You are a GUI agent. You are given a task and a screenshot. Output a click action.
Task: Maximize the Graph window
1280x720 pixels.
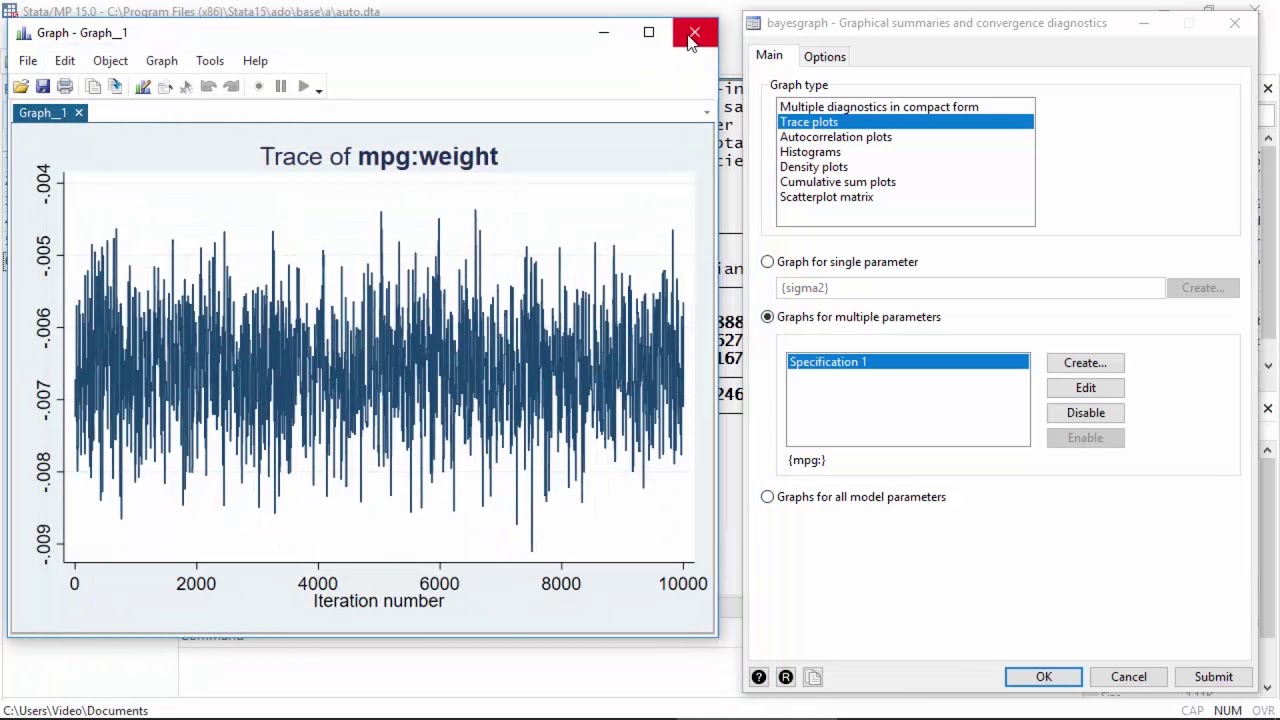pyautogui.click(x=649, y=33)
